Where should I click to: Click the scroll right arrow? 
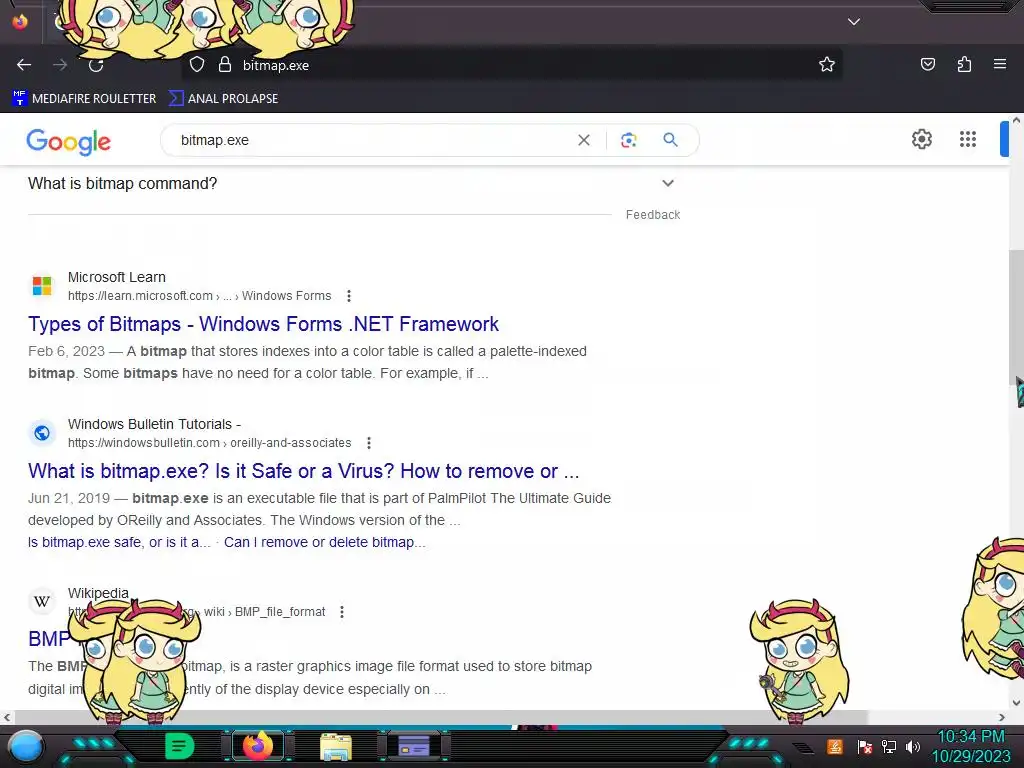click(1002, 717)
